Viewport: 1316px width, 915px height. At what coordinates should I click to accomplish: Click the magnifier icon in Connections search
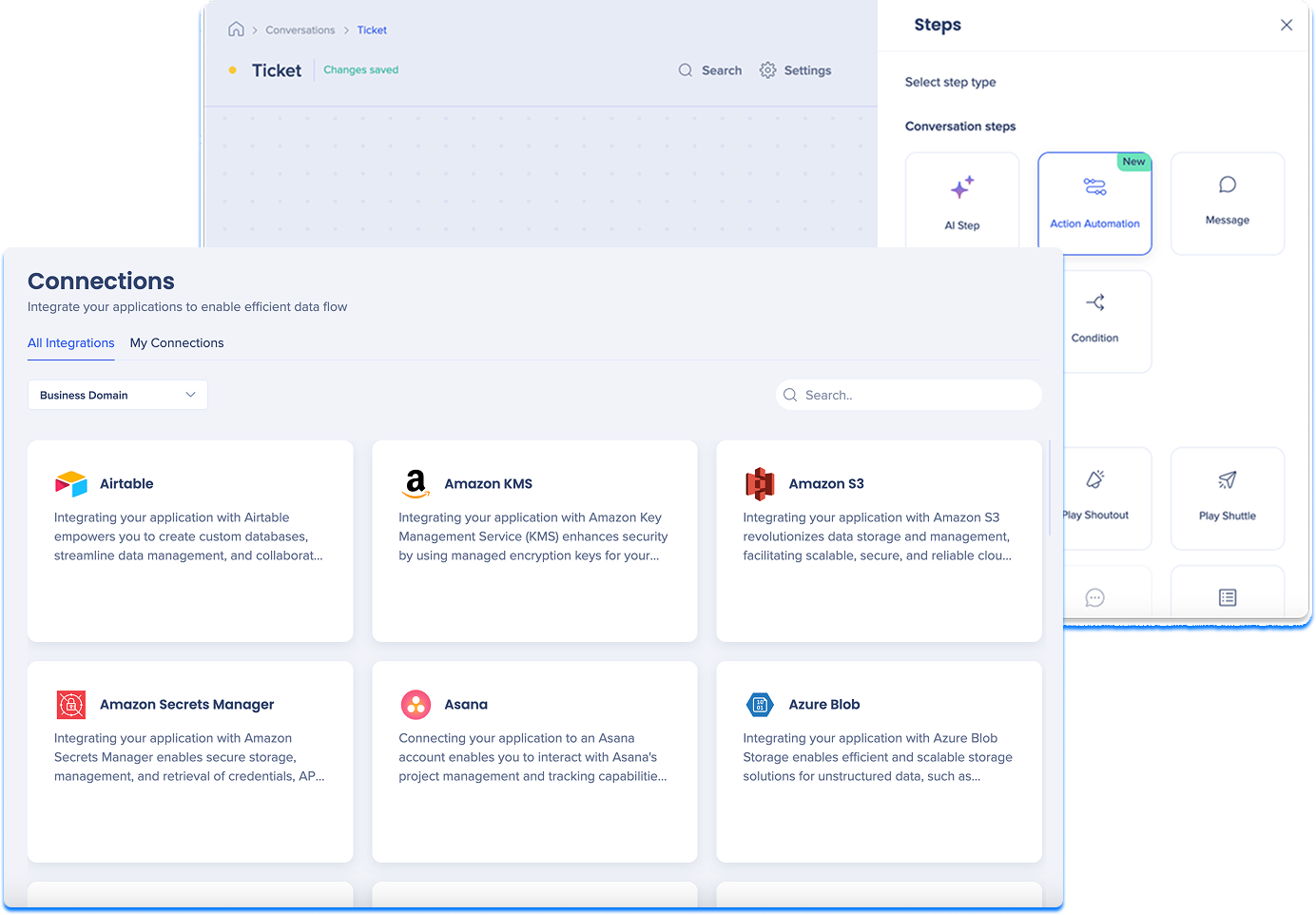790,395
